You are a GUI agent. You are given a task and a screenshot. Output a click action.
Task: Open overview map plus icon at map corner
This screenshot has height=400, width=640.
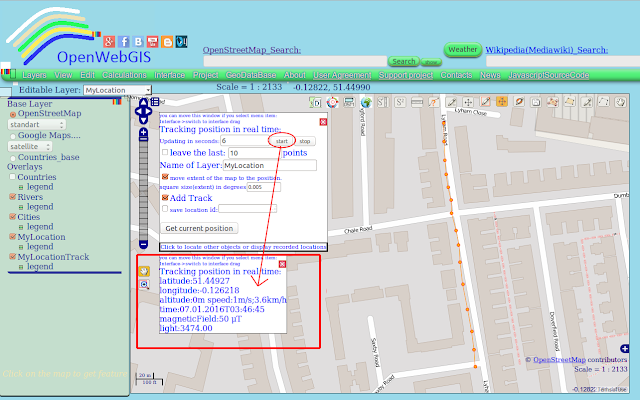[x=624, y=349]
